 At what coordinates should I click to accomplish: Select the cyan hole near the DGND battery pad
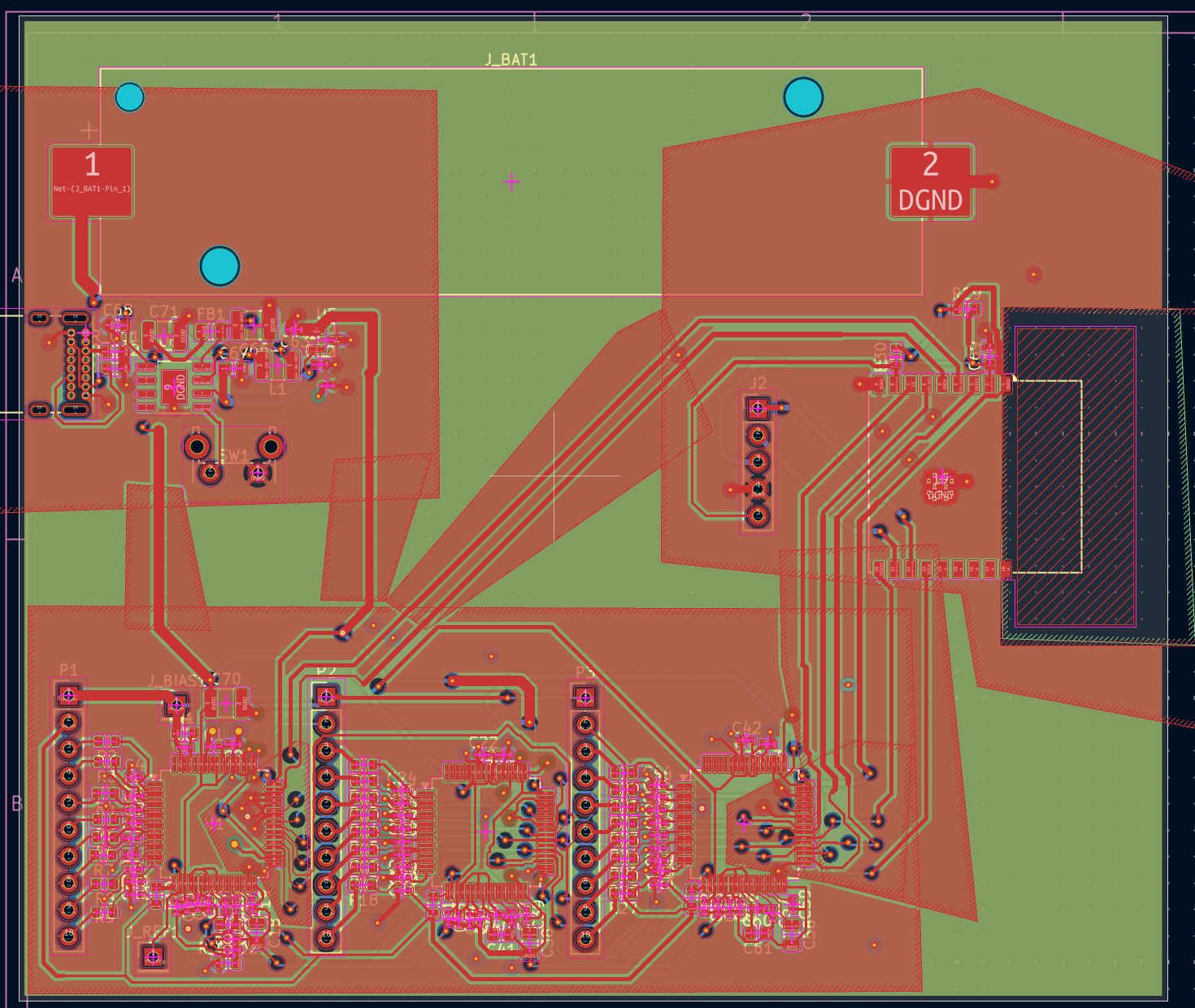point(803,97)
